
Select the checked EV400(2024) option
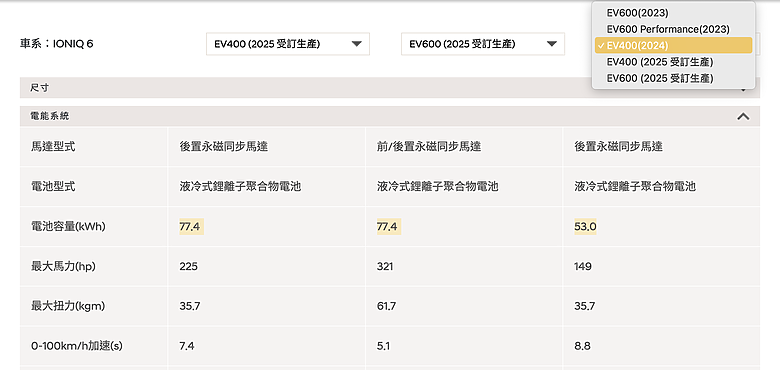pyautogui.click(x=674, y=45)
